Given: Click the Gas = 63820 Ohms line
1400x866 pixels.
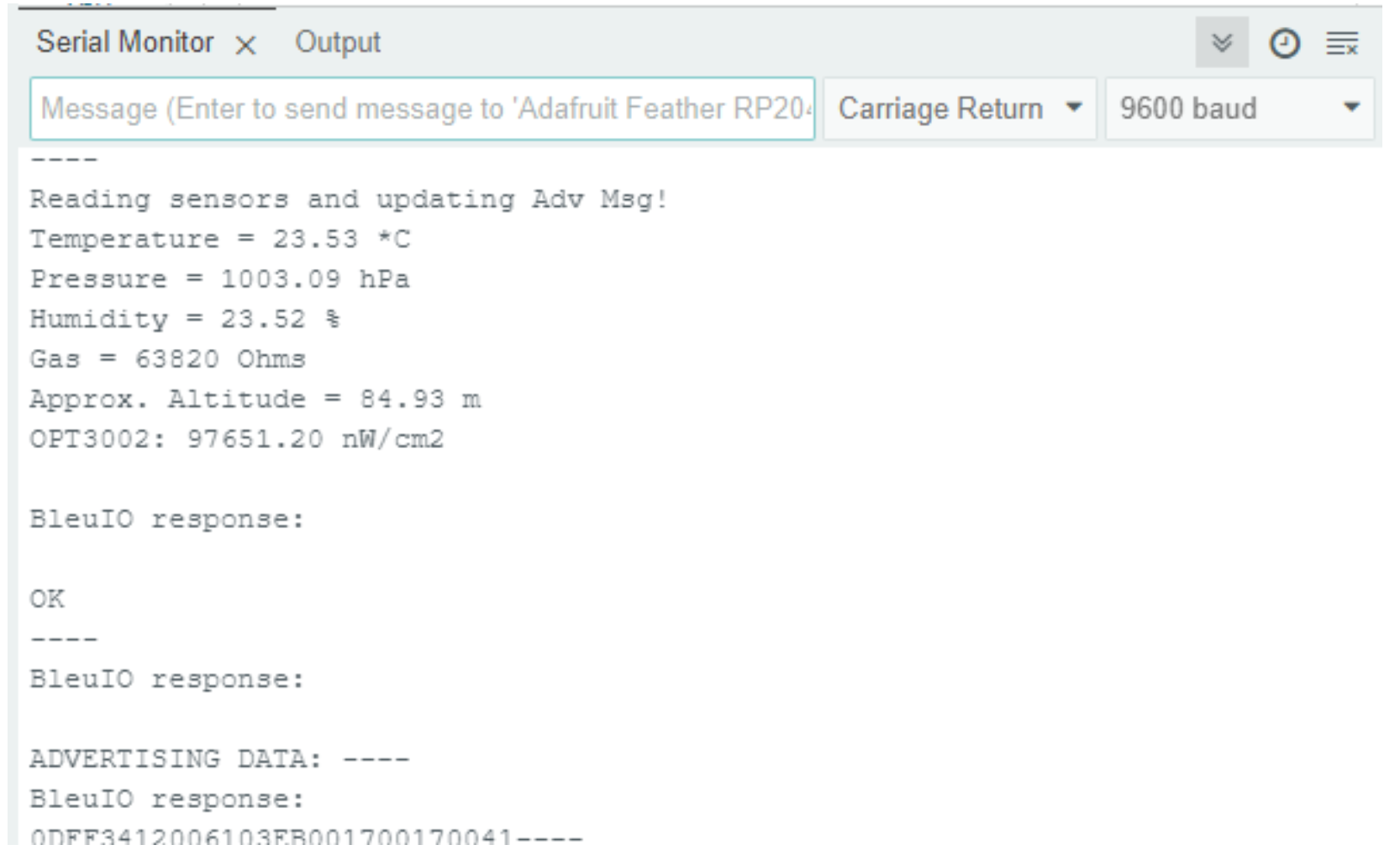Looking at the screenshot, I should [x=168, y=359].
